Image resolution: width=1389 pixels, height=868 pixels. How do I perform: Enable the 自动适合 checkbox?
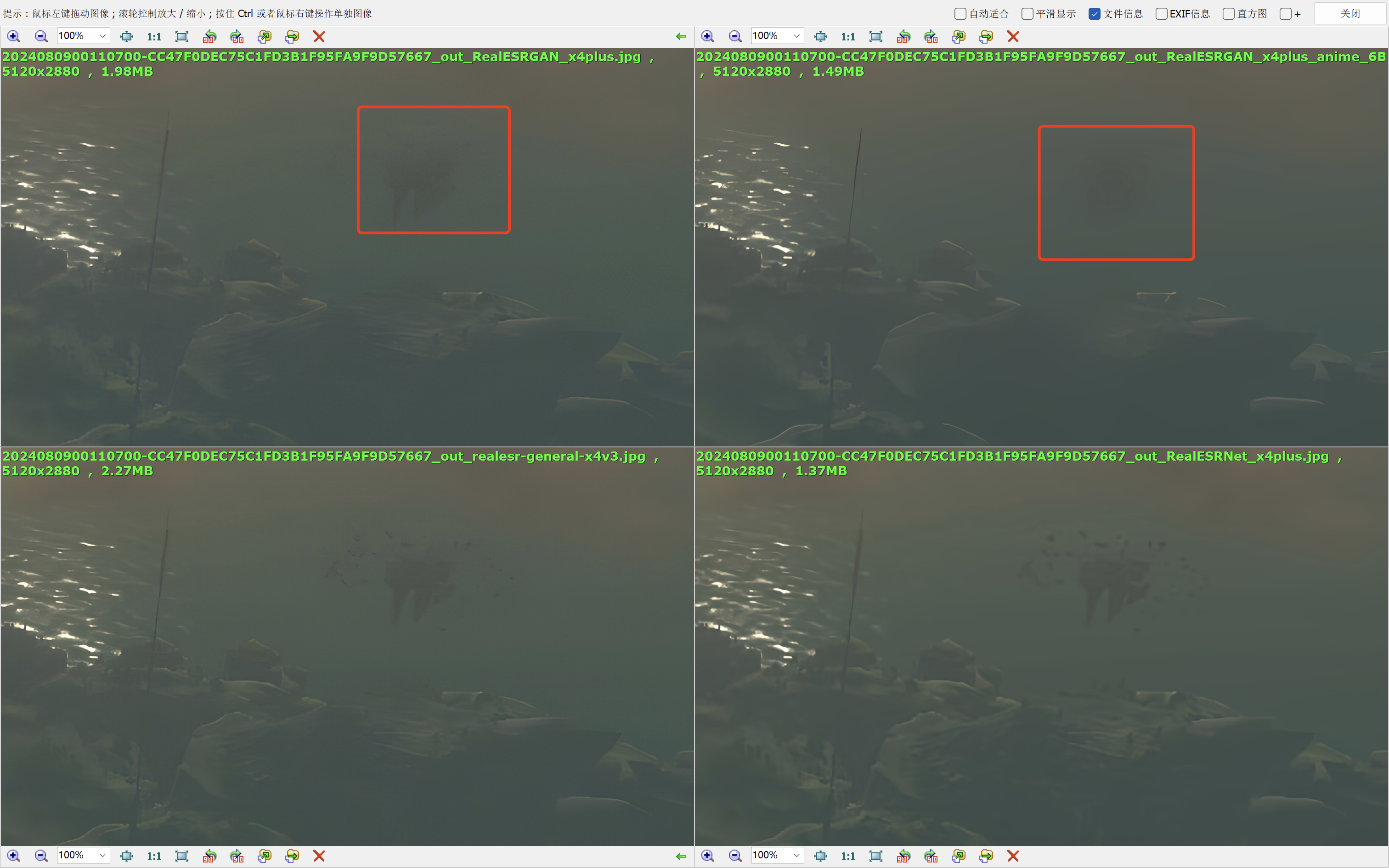pos(960,14)
